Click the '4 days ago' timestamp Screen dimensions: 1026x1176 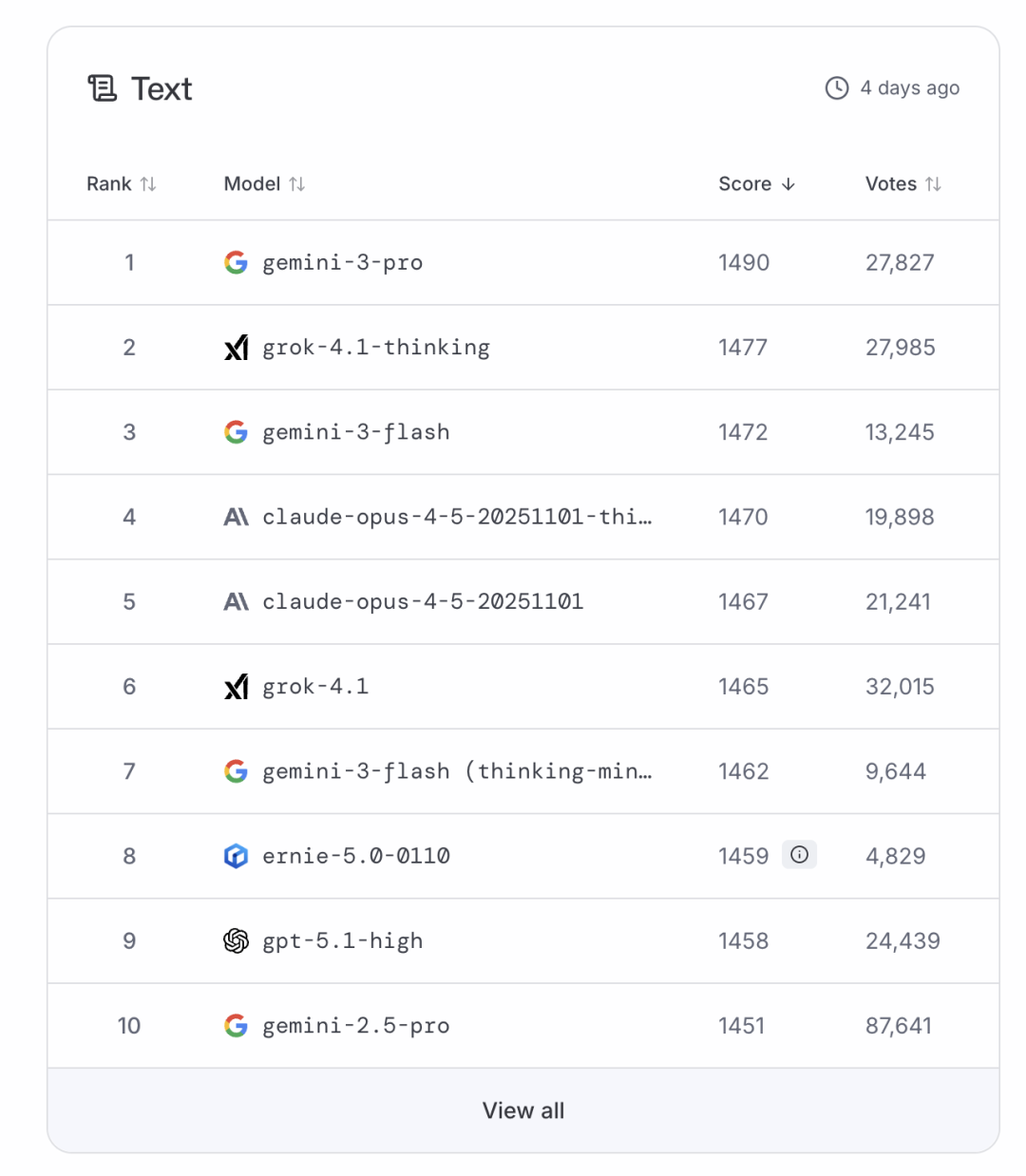click(909, 88)
